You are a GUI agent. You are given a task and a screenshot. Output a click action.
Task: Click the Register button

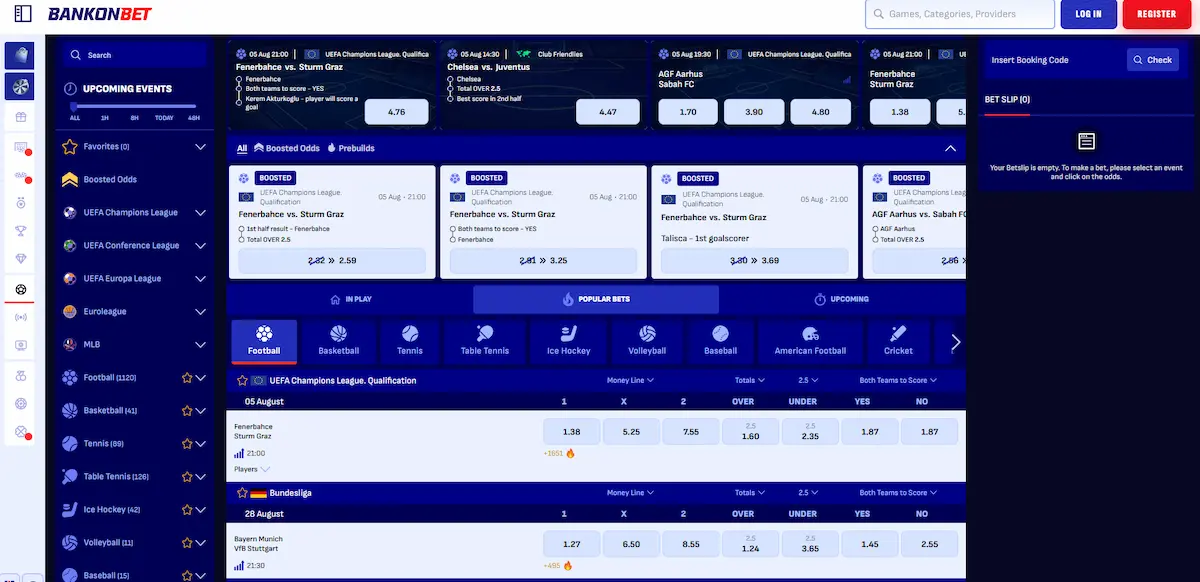coord(1157,14)
